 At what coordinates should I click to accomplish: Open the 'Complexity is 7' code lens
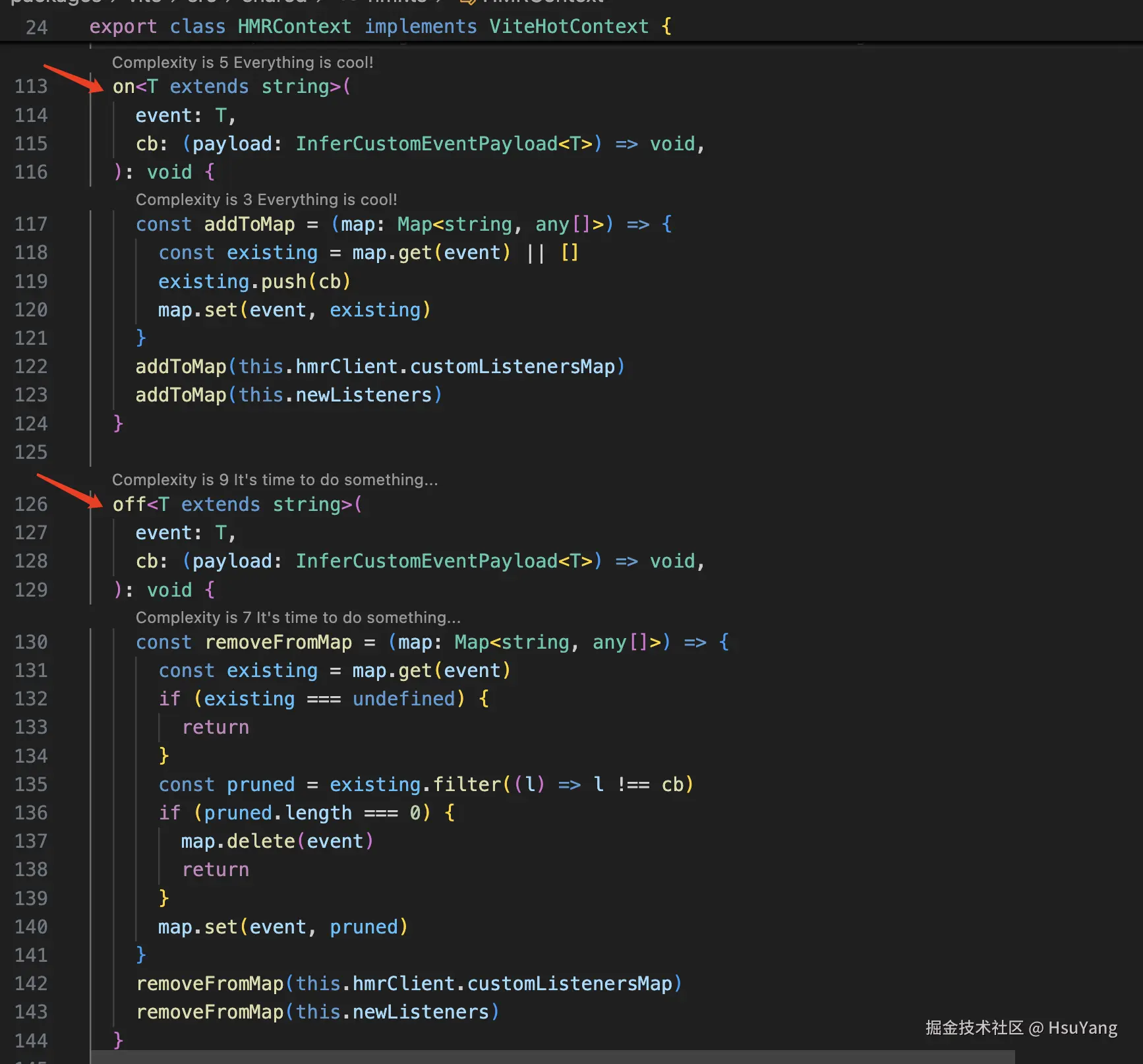298,618
